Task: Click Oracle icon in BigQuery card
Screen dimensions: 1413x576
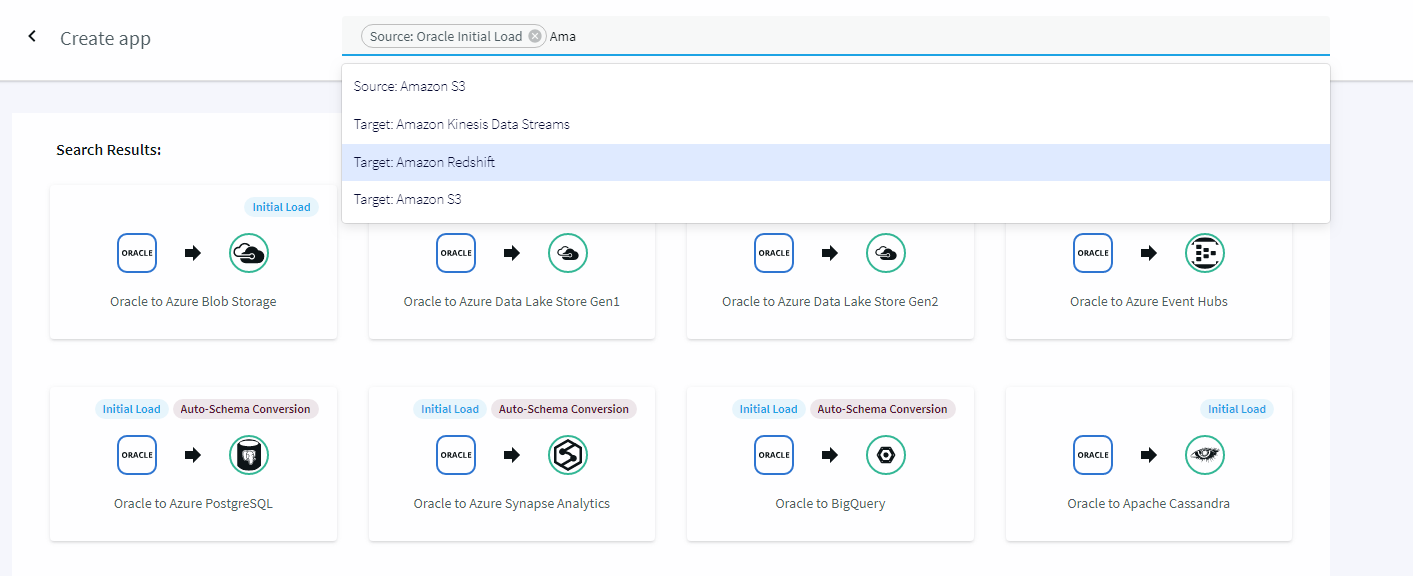Action: 774,455
